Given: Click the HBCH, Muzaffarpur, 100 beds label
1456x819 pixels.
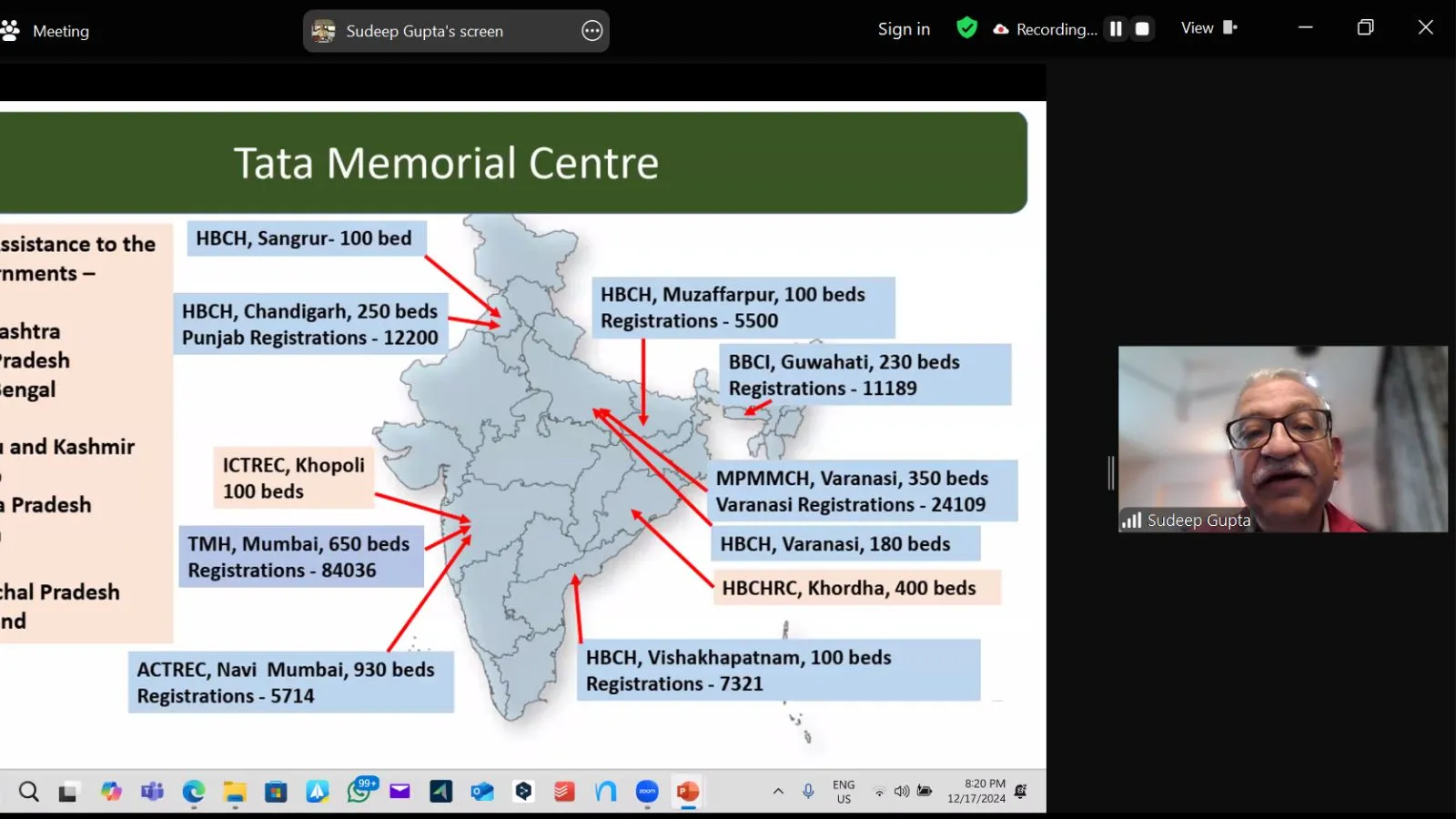Looking at the screenshot, I should (x=743, y=308).
